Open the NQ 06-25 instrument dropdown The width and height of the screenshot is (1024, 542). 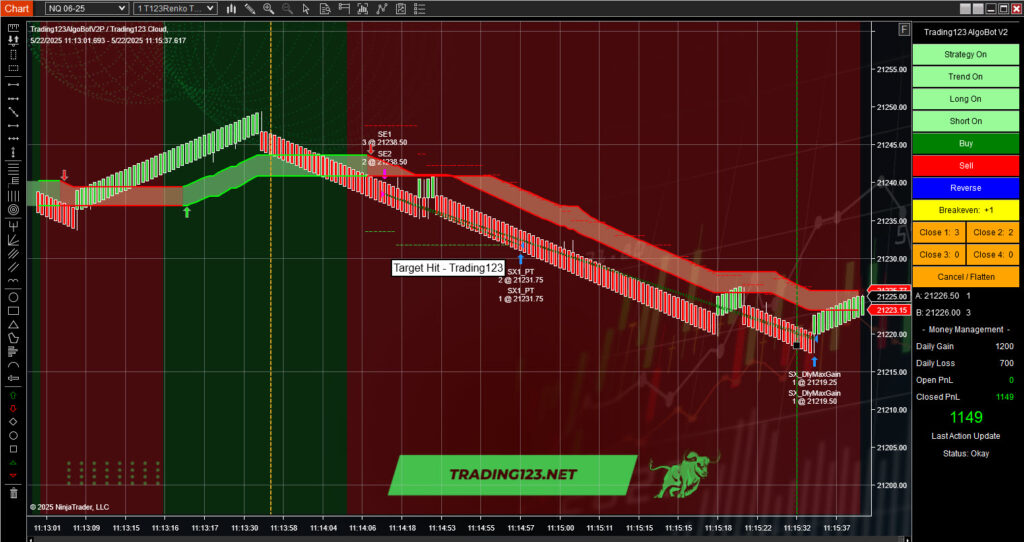[86, 8]
